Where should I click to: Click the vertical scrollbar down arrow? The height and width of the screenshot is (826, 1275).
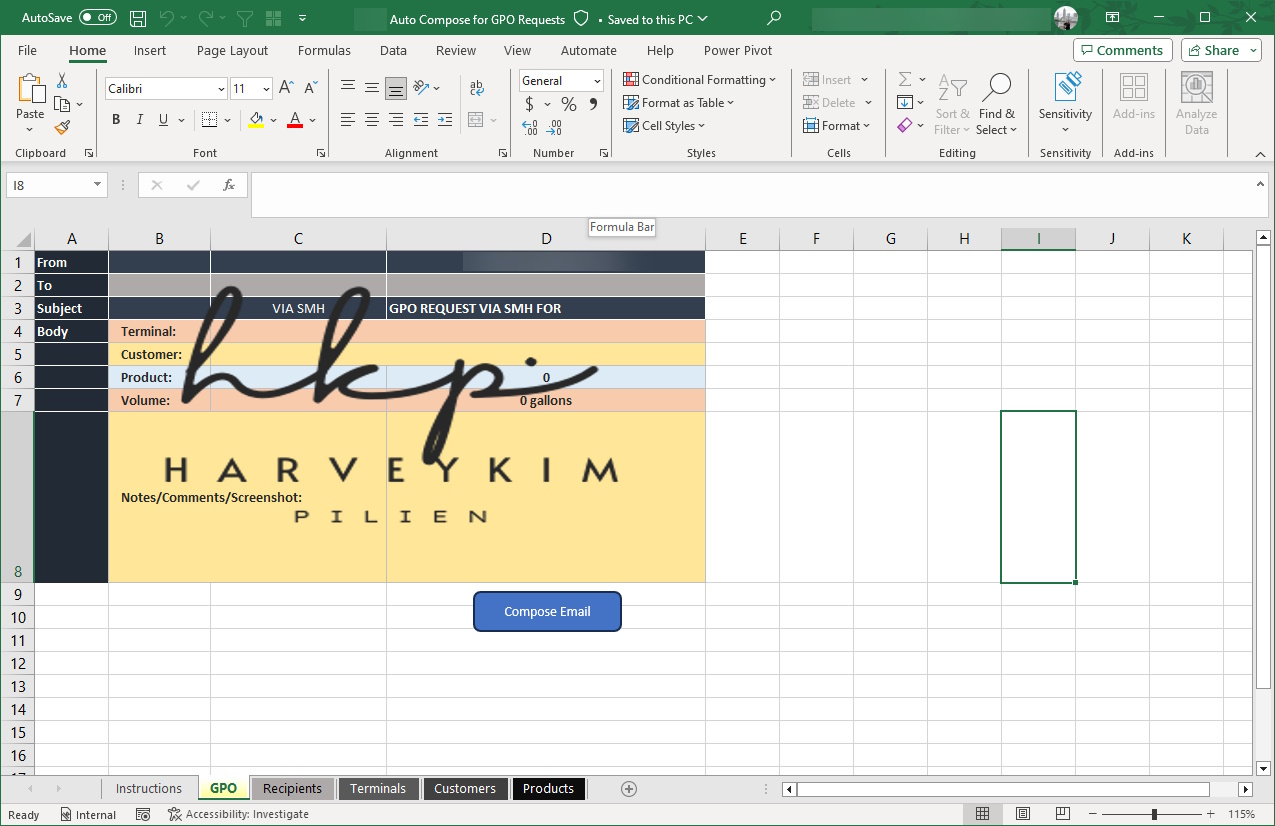[x=1263, y=768]
